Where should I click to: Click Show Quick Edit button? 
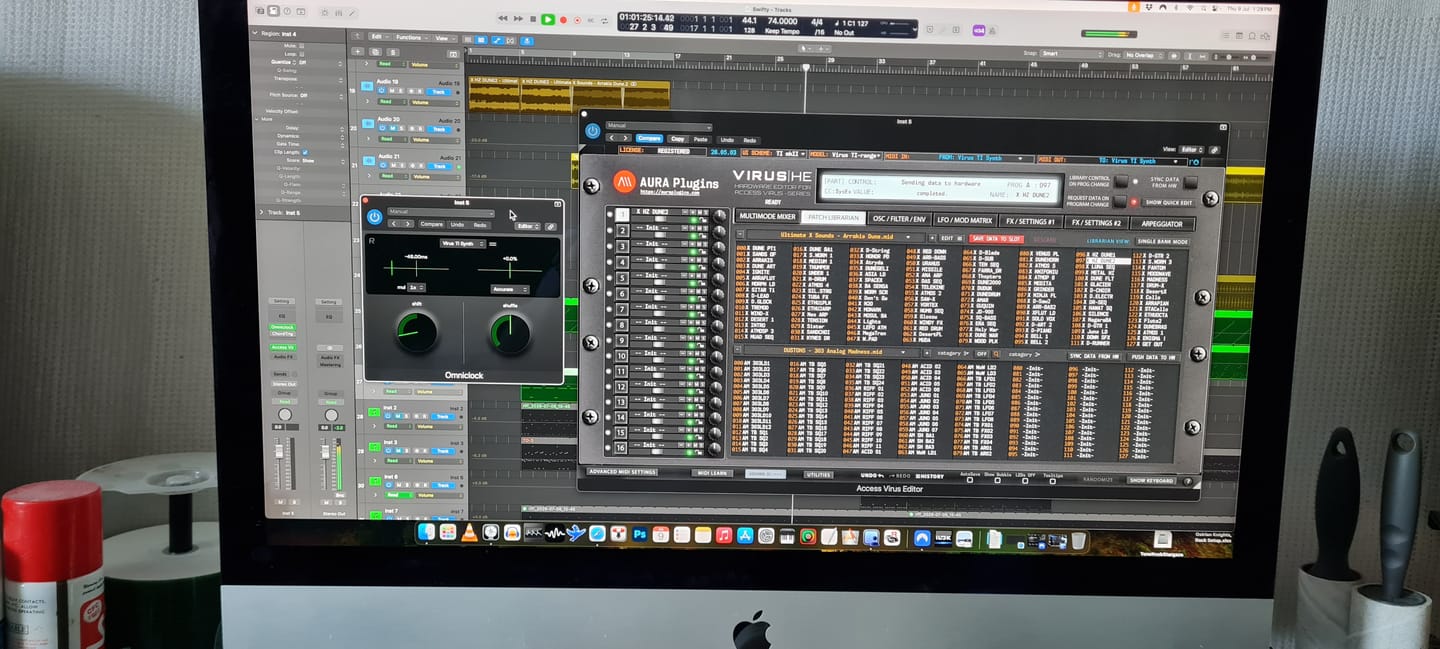click(1168, 203)
